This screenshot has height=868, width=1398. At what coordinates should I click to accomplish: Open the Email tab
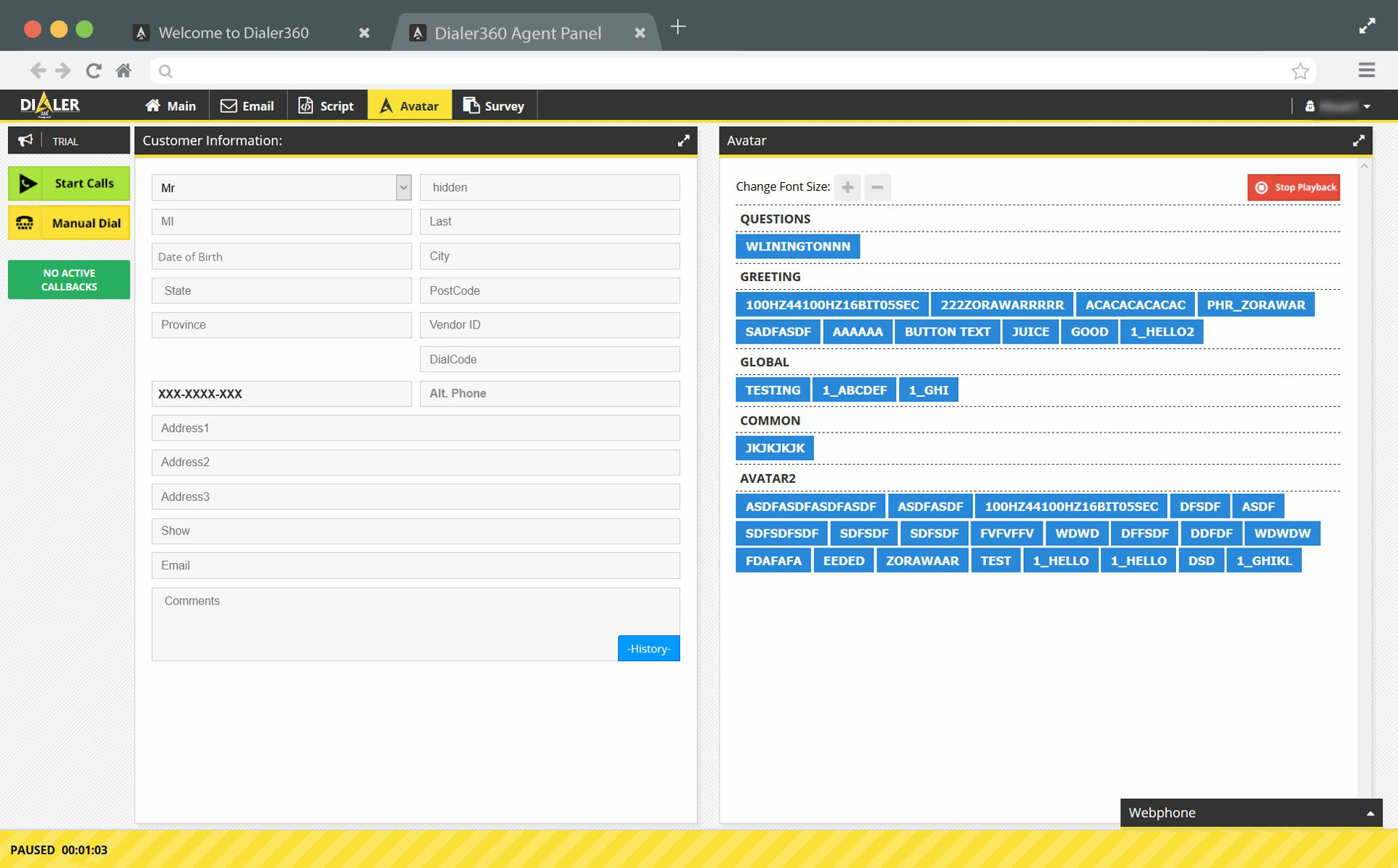click(x=247, y=105)
